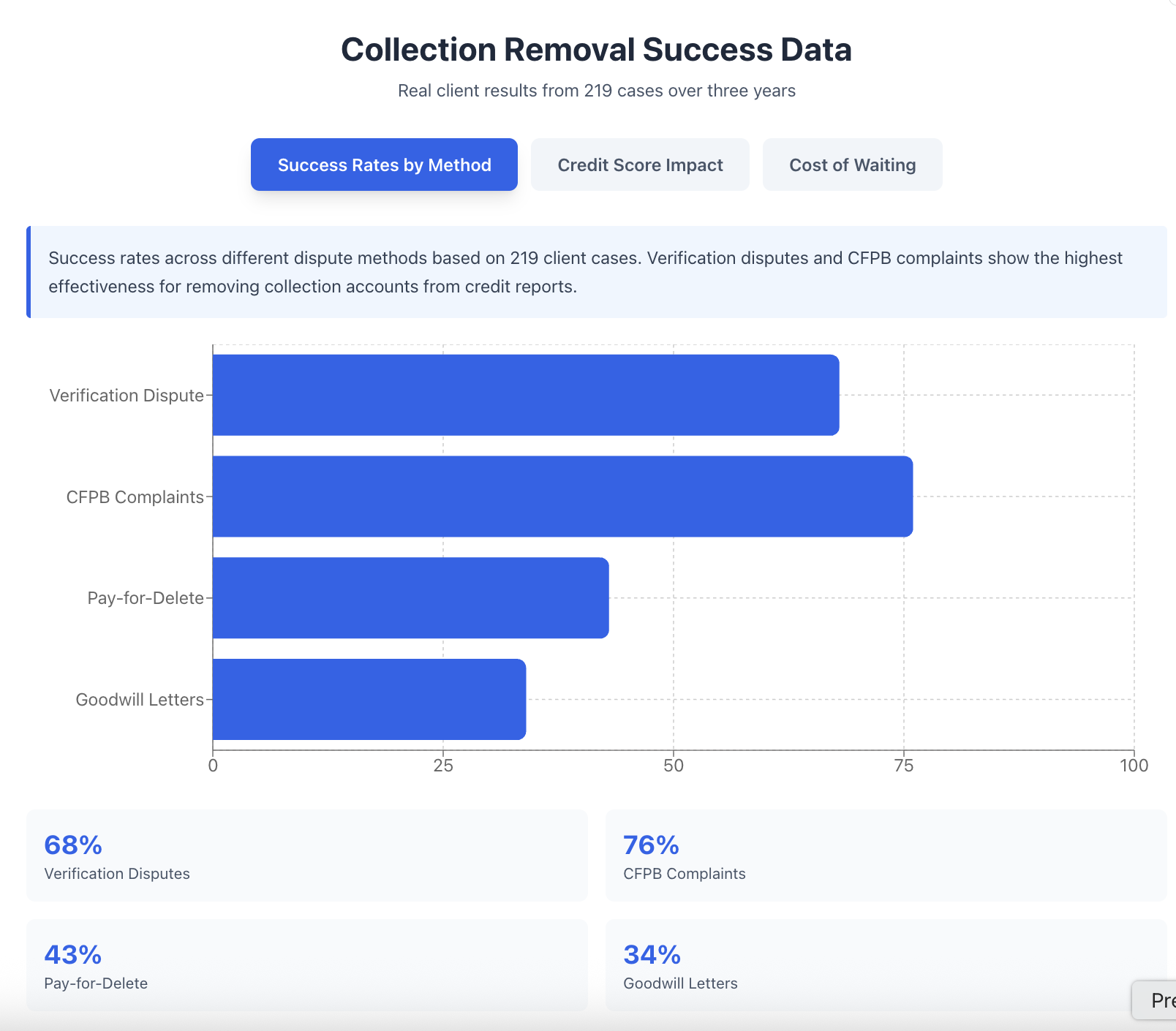
Task: Switch to the Credit Score Impact tab
Action: pyautogui.click(x=640, y=165)
